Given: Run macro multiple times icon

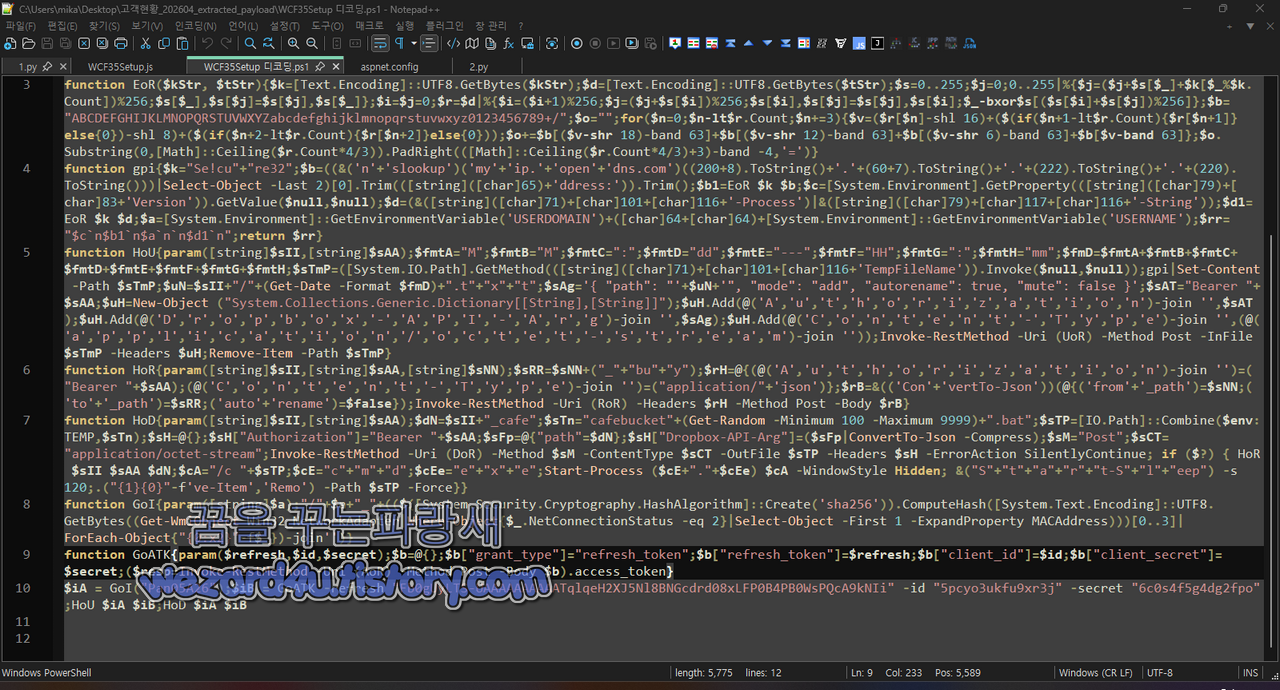Looking at the screenshot, I should point(632,43).
